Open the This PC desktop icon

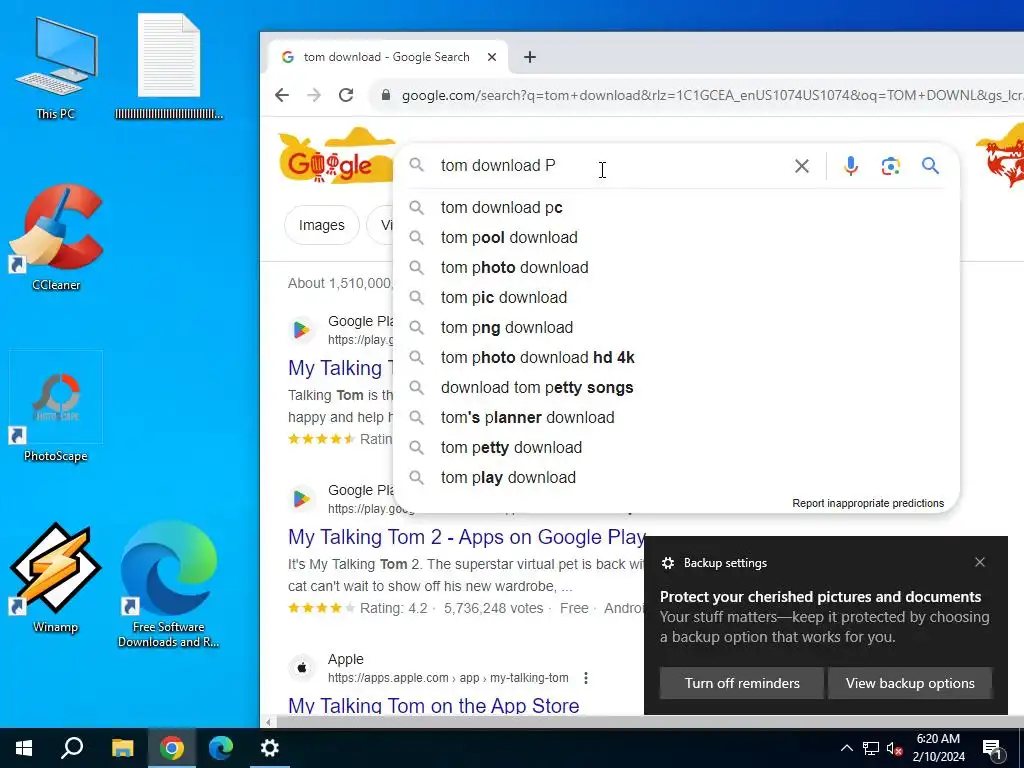[x=56, y=68]
